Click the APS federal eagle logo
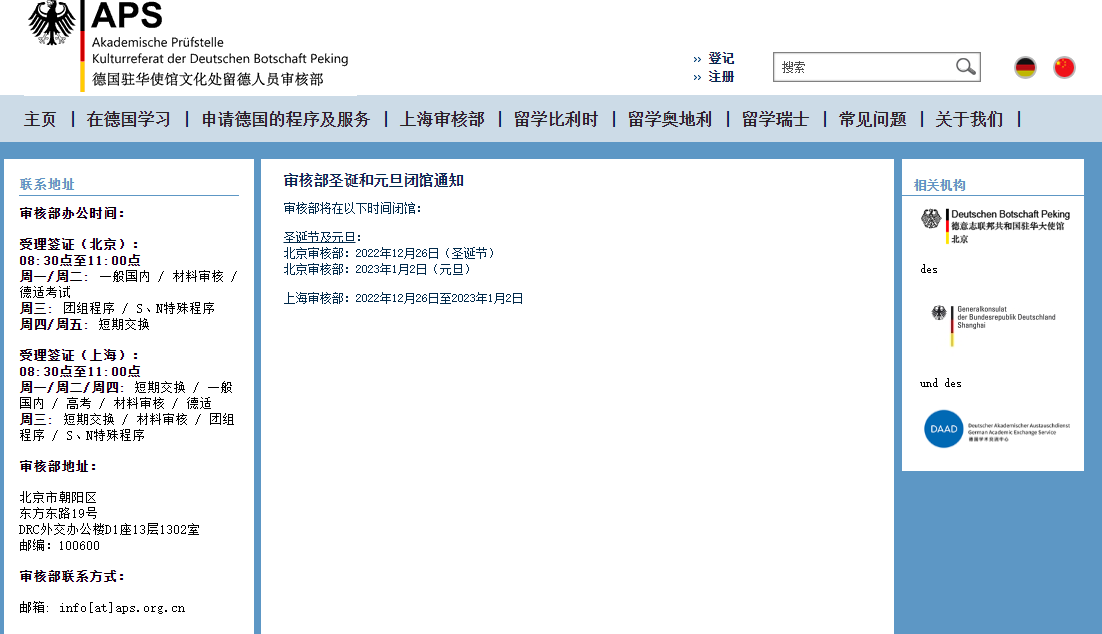1102x634 pixels. (52, 23)
